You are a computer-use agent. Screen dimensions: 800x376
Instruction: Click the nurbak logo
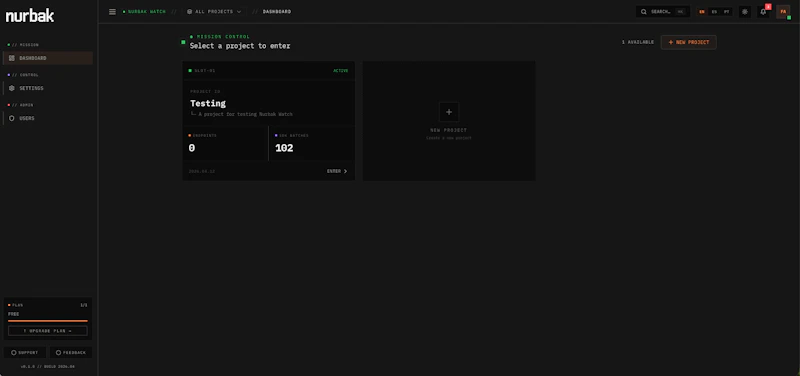(x=30, y=16)
